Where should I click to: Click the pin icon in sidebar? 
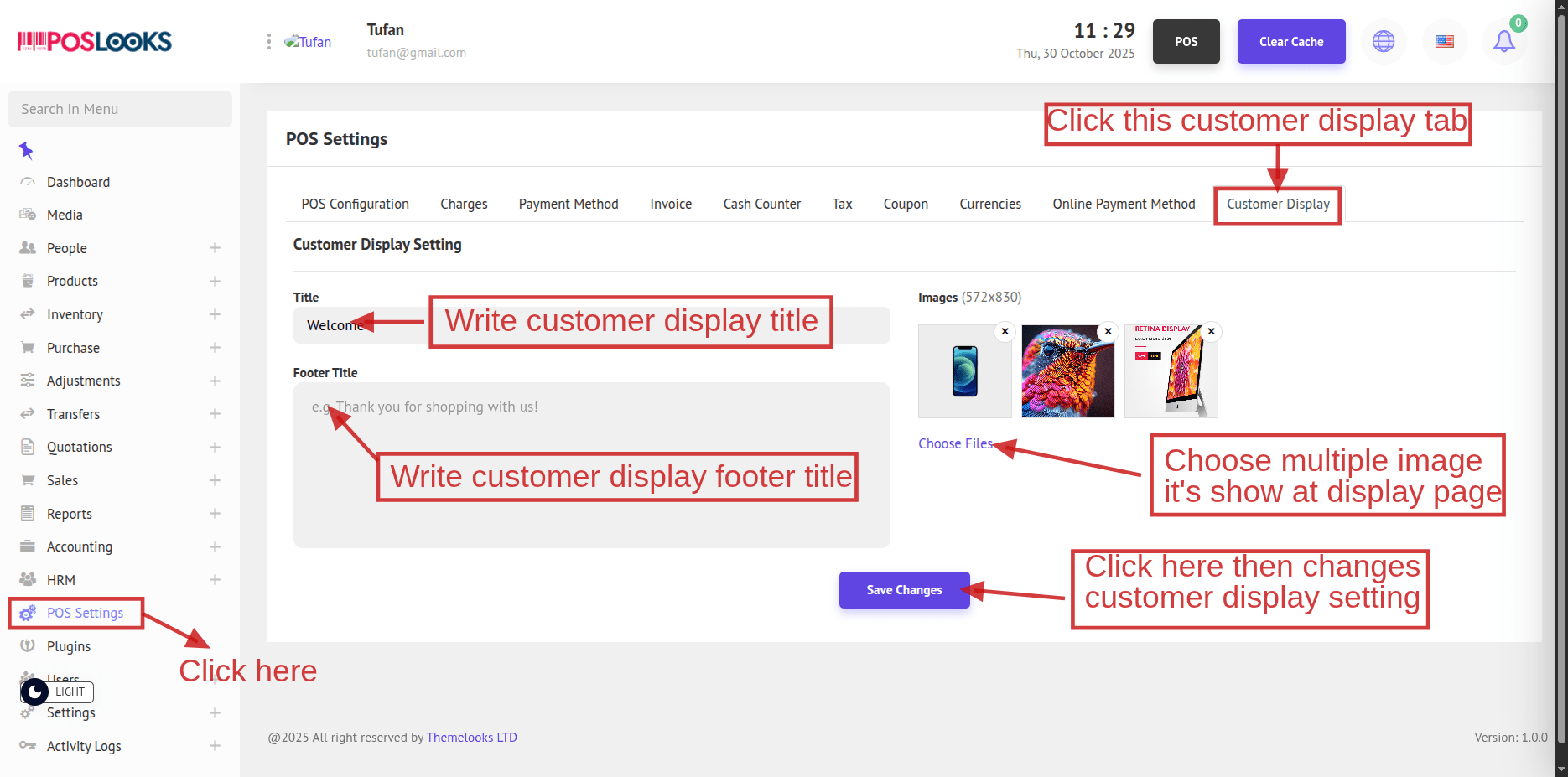coord(26,151)
